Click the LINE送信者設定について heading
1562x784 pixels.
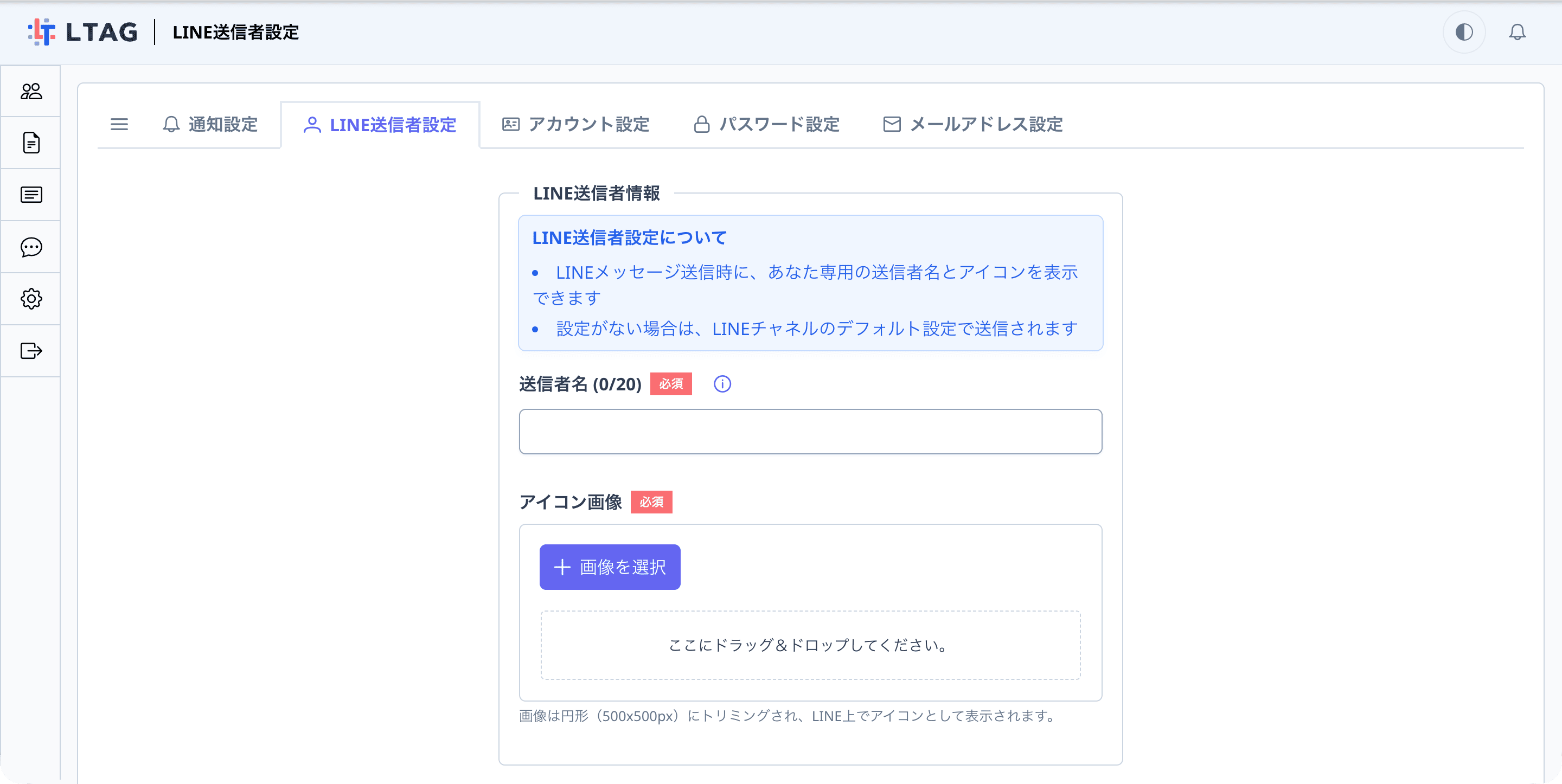629,237
